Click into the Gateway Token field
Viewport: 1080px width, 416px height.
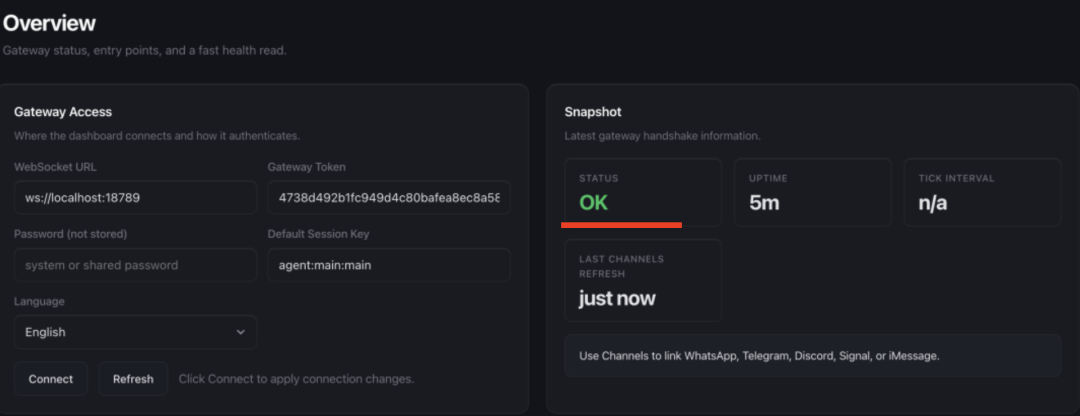pos(389,198)
